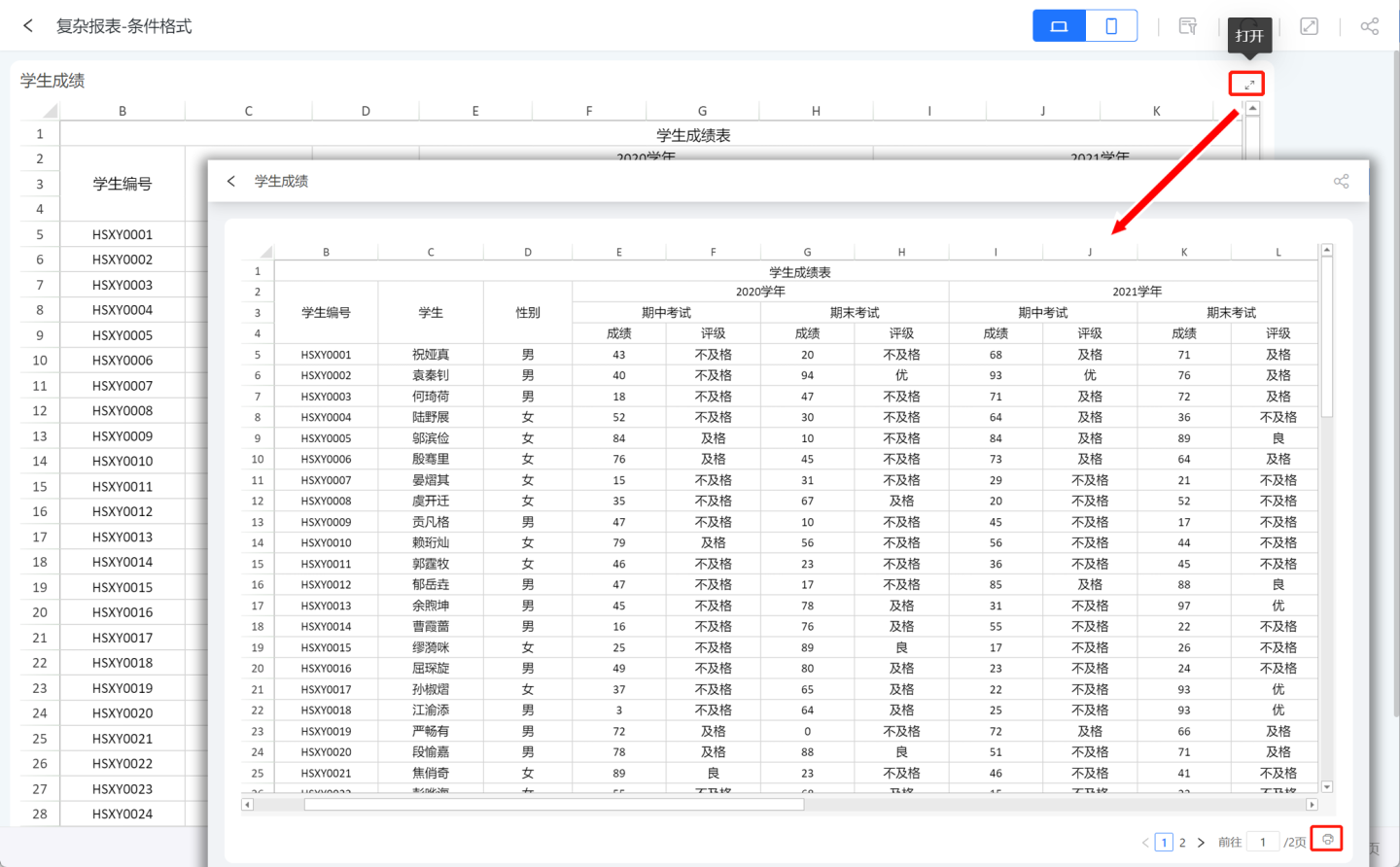Click the popup's horizontal scrollbar left arrow
Screen dimensions: 1400x867
(x=248, y=805)
